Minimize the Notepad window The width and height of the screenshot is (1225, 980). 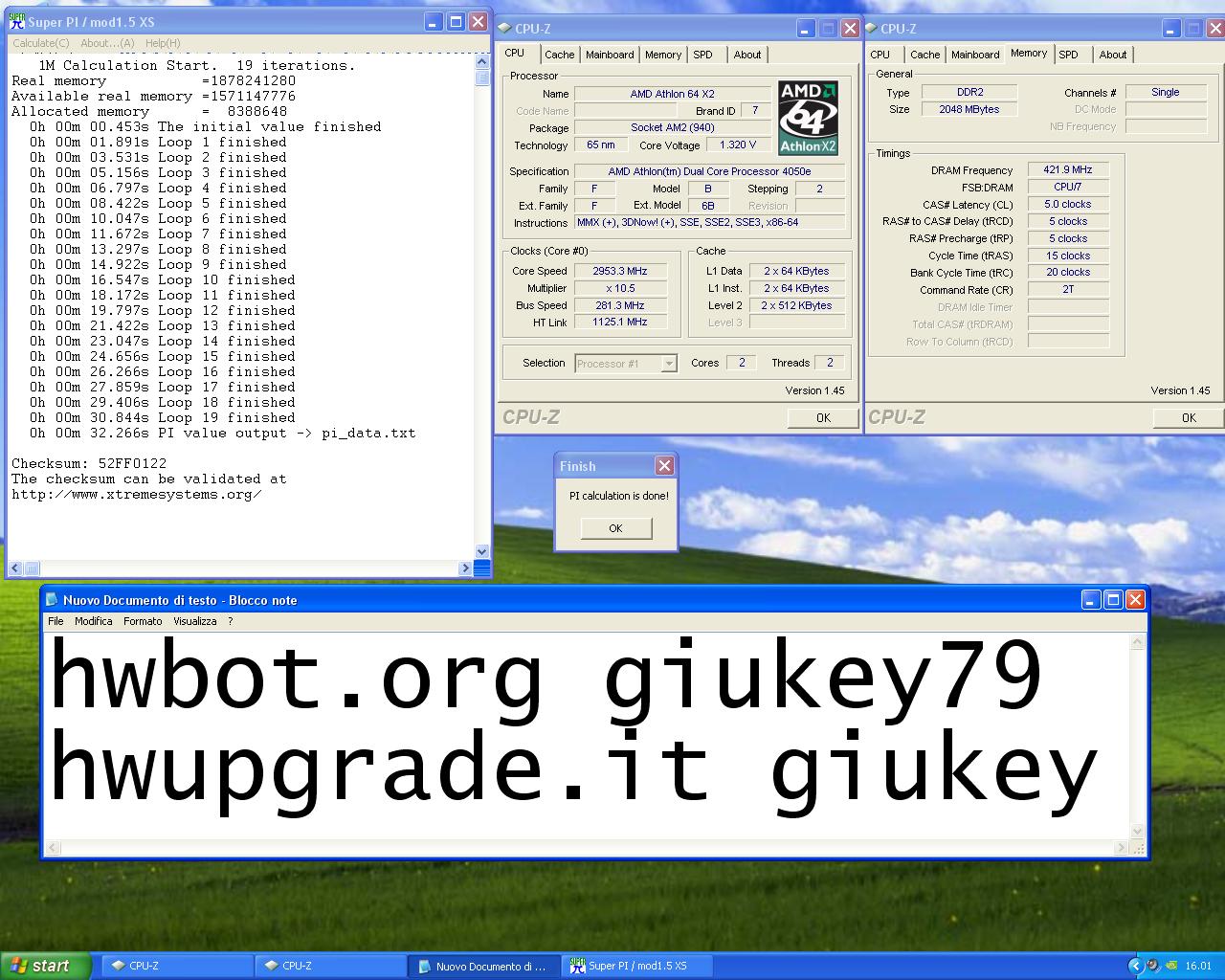pyautogui.click(x=1091, y=600)
